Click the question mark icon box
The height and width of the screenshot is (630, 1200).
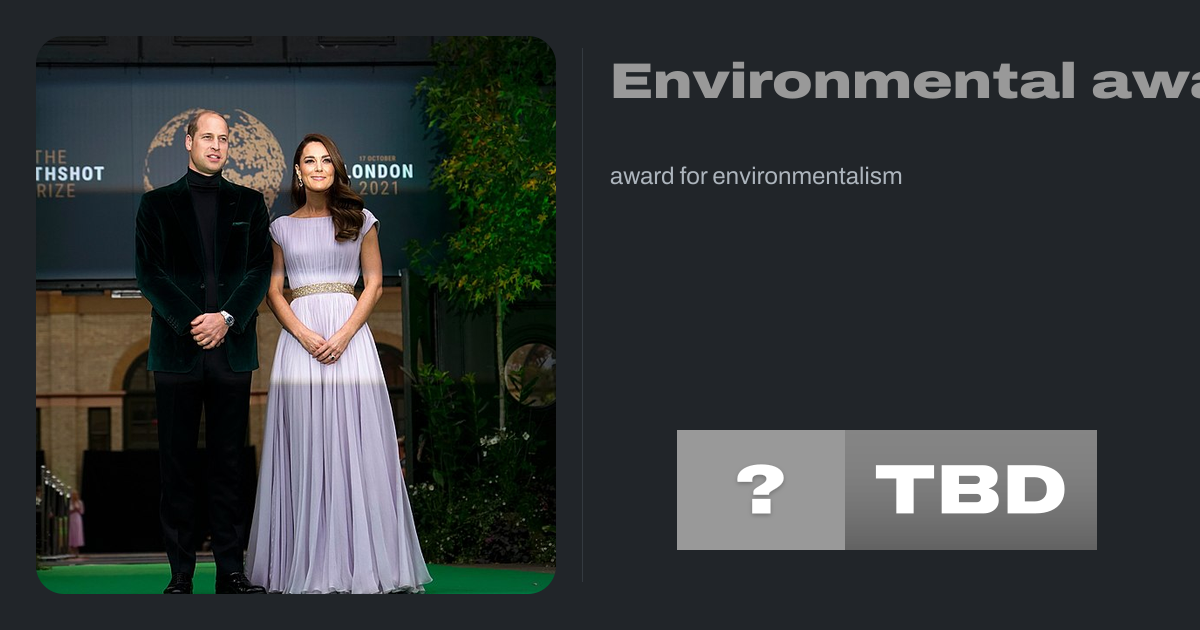(761, 490)
